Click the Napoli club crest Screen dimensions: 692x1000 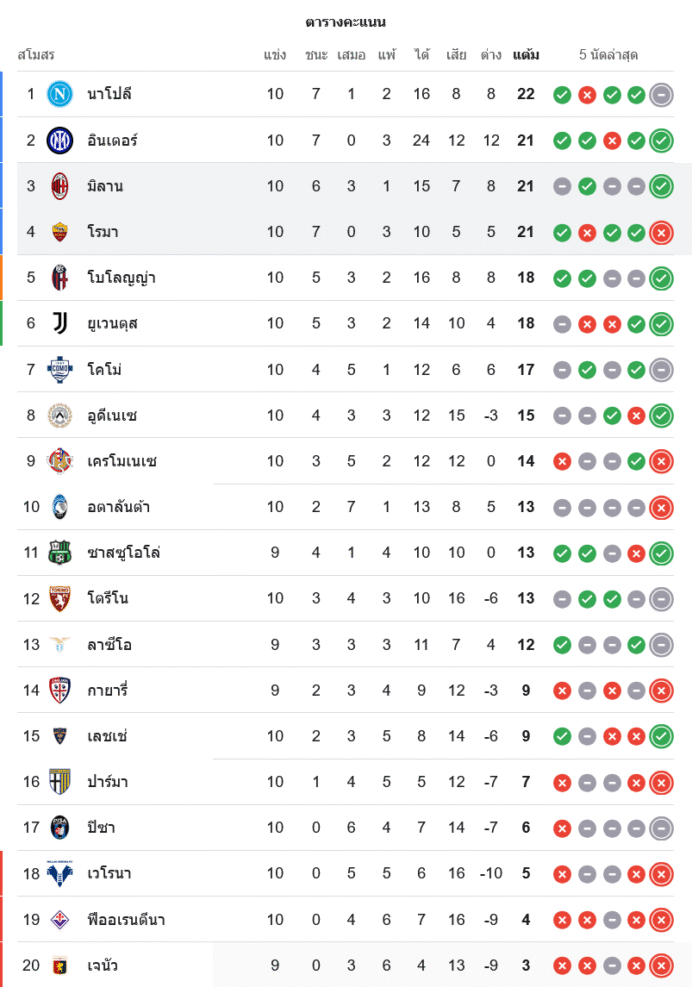[60, 94]
